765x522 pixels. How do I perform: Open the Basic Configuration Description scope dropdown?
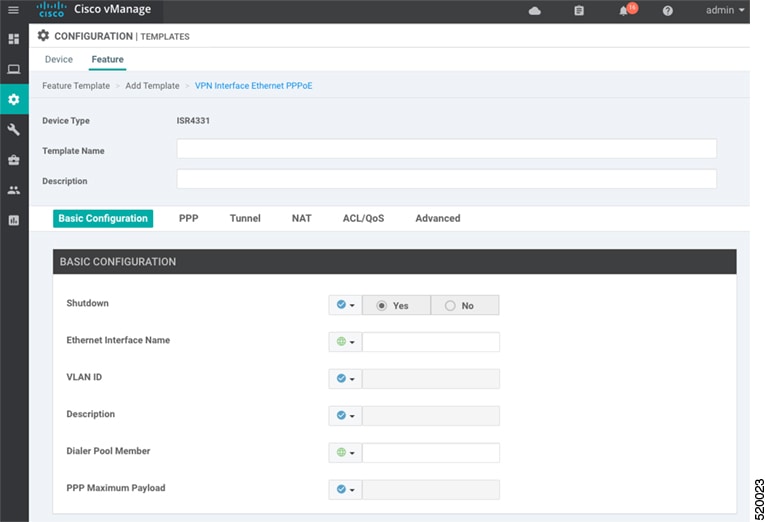(345, 416)
